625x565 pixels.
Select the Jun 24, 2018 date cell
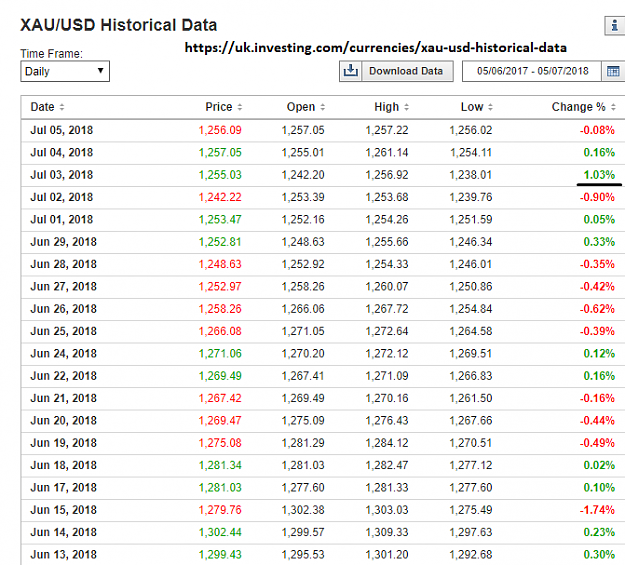pyautogui.click(x=63, y=354)
